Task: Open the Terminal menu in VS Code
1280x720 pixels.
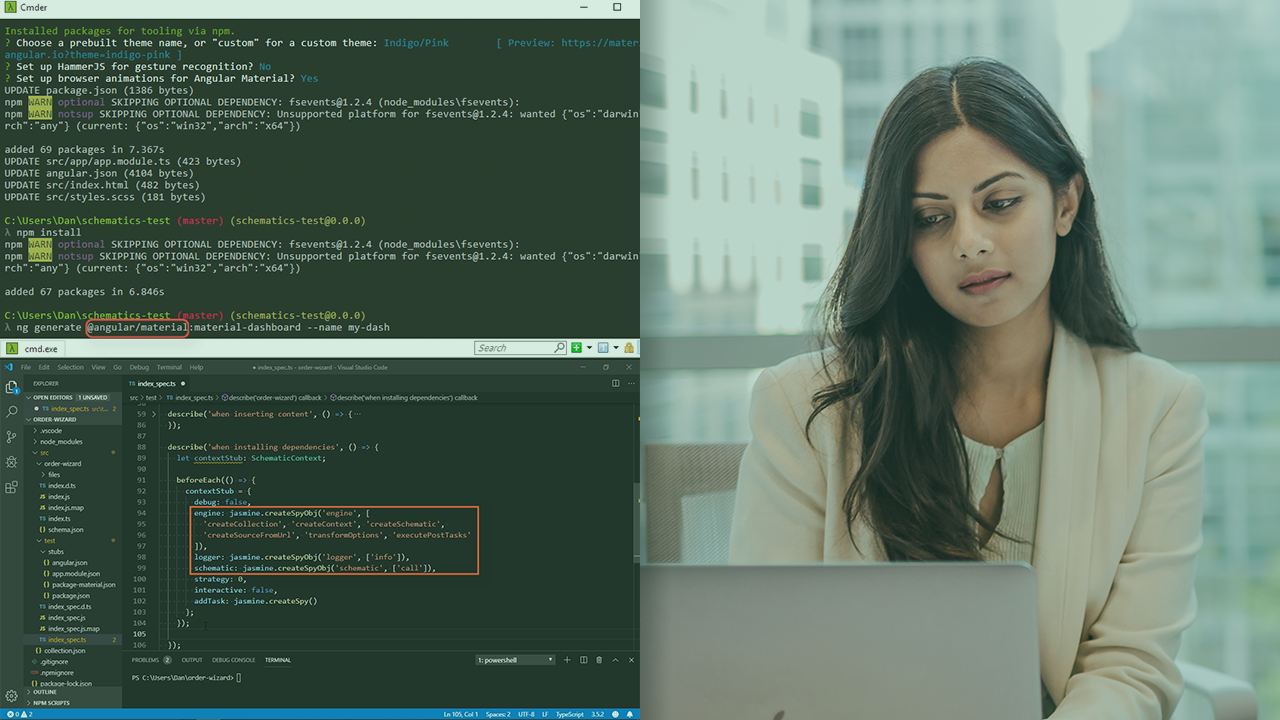Action: [x=169, y=367]
